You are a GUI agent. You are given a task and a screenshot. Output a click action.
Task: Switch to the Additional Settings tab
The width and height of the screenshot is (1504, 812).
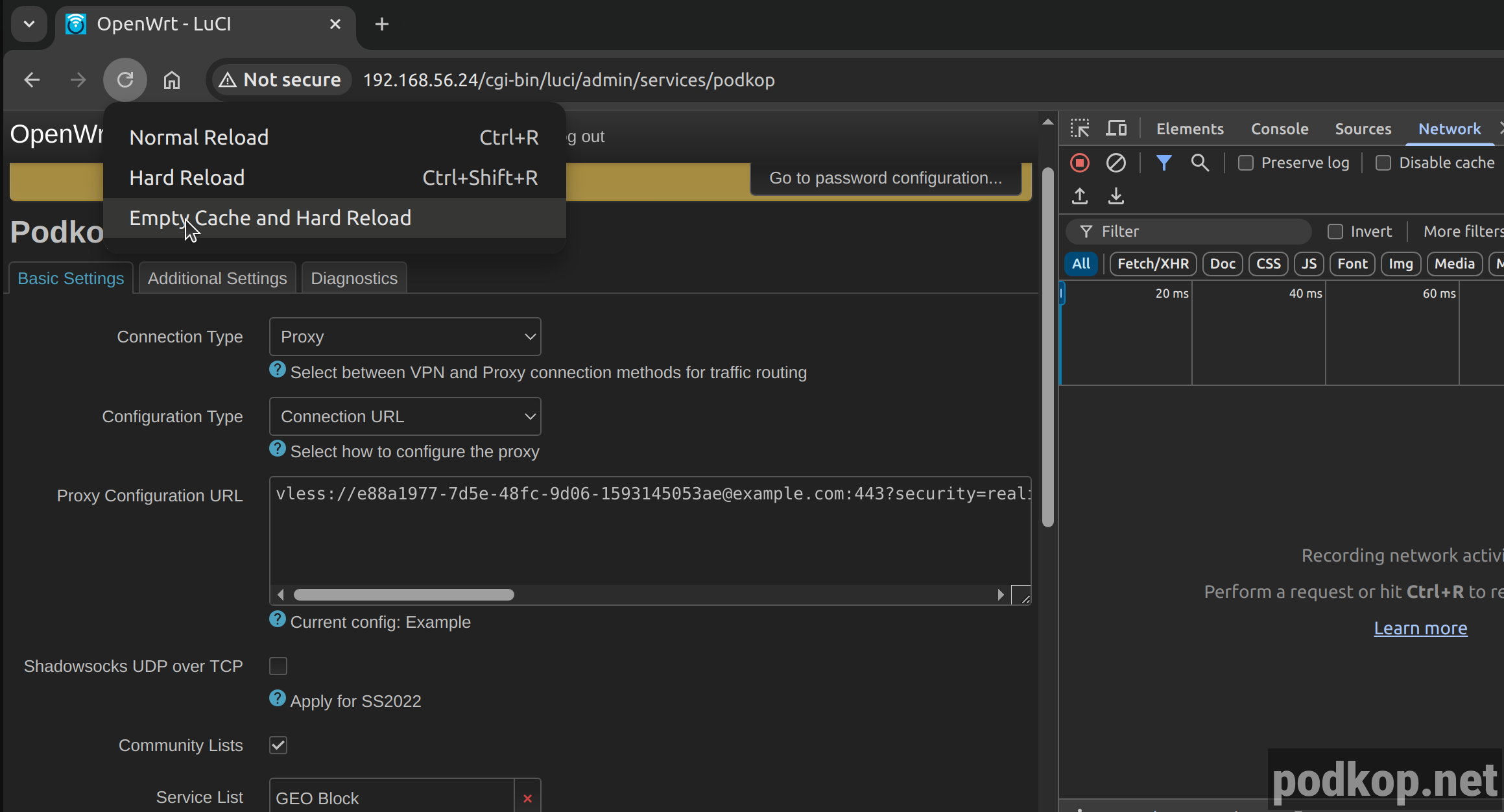click(217, 278)
